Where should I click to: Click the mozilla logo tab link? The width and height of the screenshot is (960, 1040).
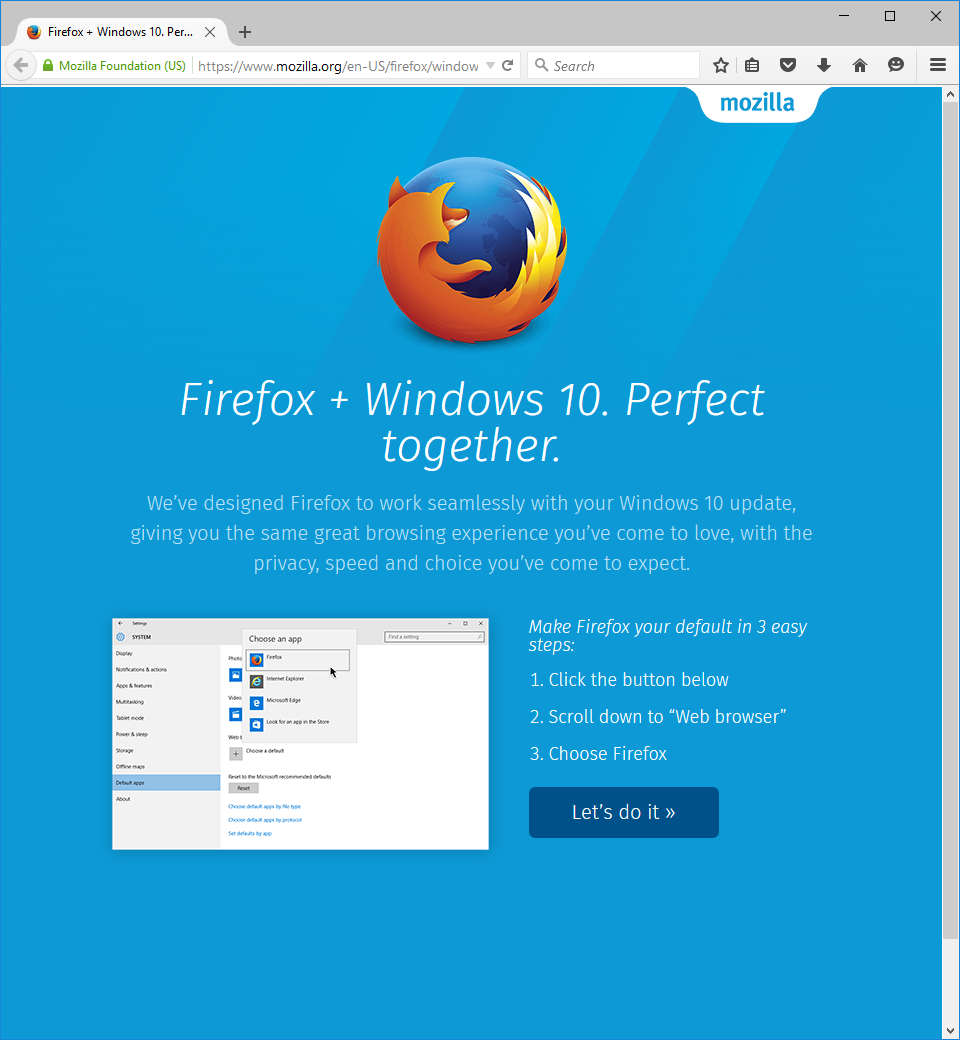pyautogui.click(x=757, y=103)
